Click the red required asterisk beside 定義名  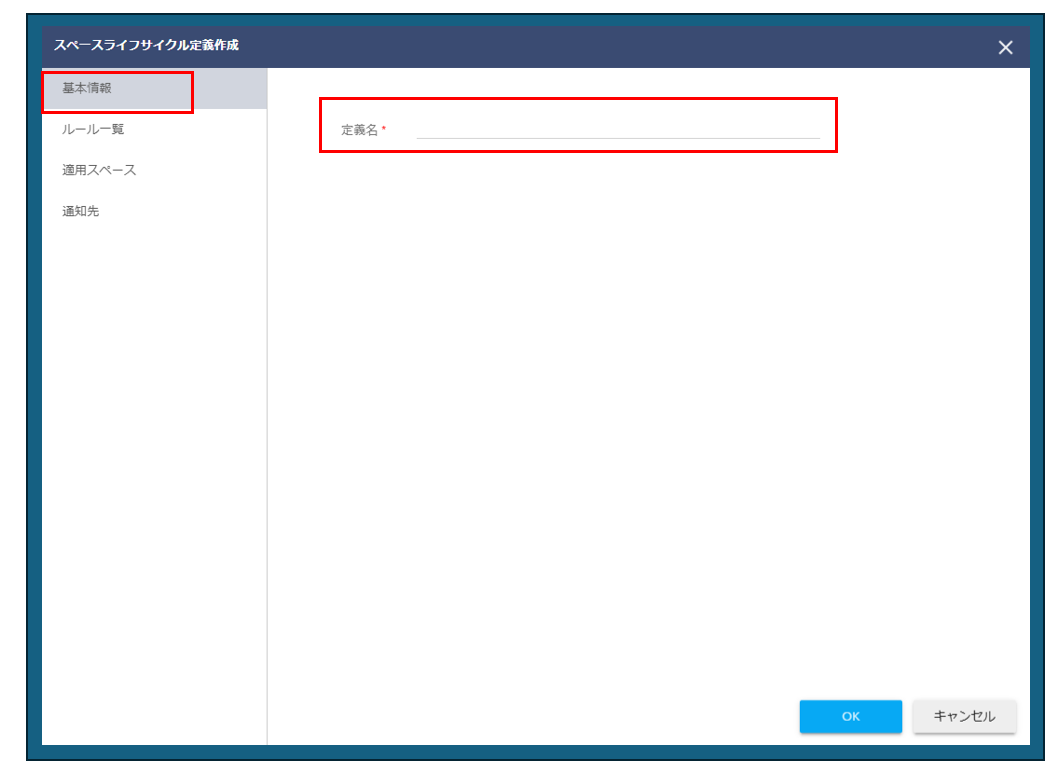coord(384,129)
